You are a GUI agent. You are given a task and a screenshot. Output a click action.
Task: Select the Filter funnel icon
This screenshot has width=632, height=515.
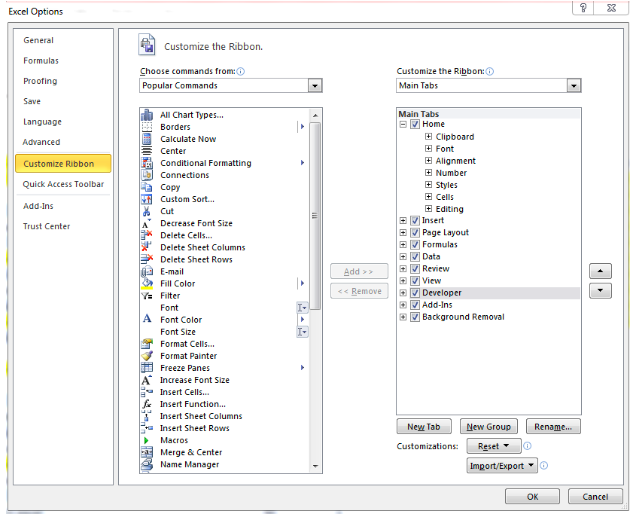[147, 296]
